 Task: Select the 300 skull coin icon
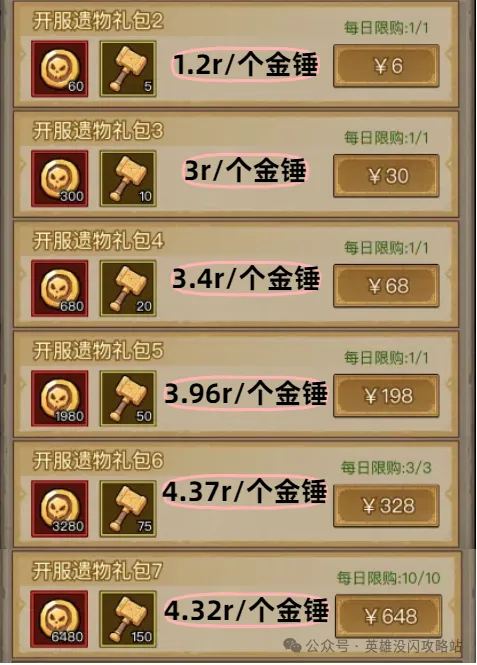point(60,179)
